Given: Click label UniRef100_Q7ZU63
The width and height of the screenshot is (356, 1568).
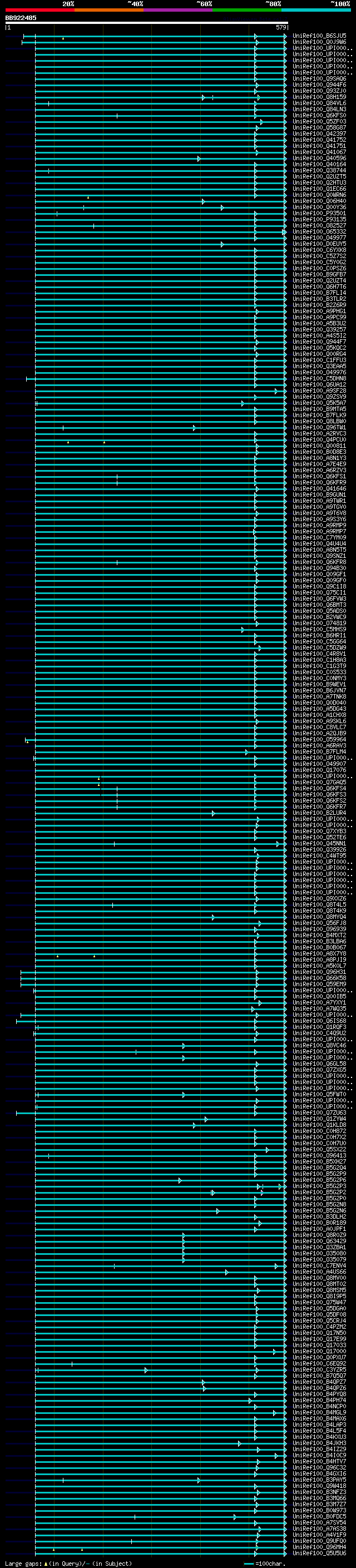Looking at the screenshot, I should [x=319, y=1112].
